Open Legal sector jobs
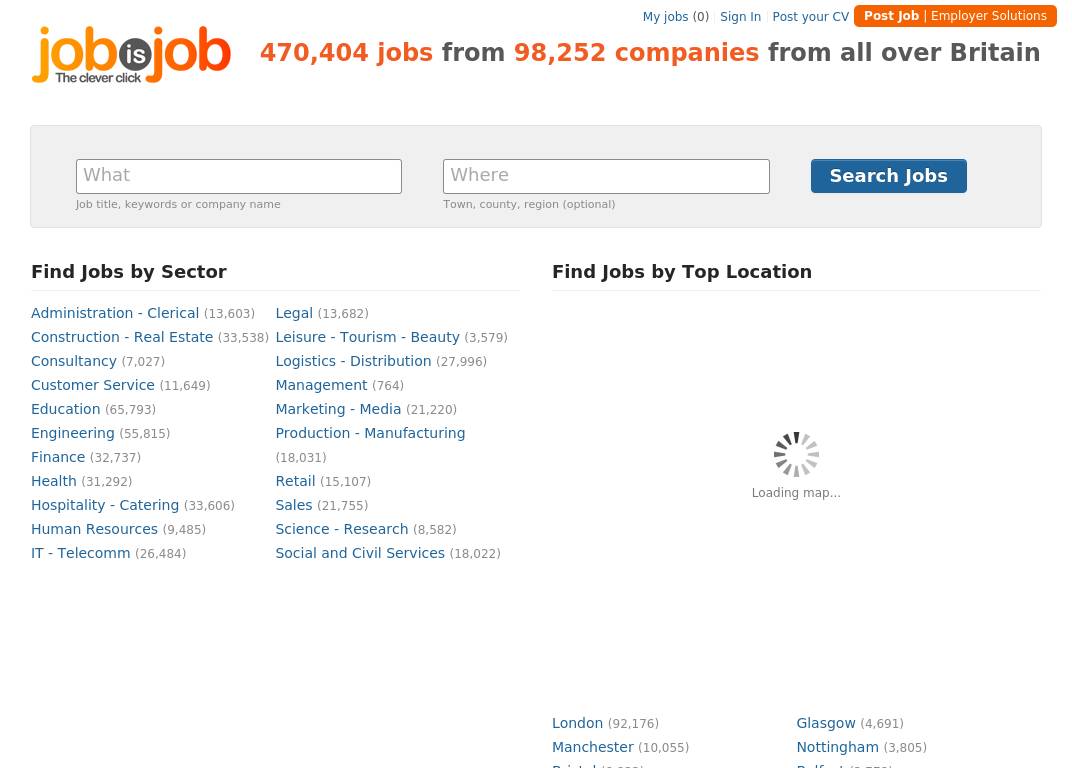Image resolution: width=1072 pixels, height=768 pixels. tap(294, 313)
